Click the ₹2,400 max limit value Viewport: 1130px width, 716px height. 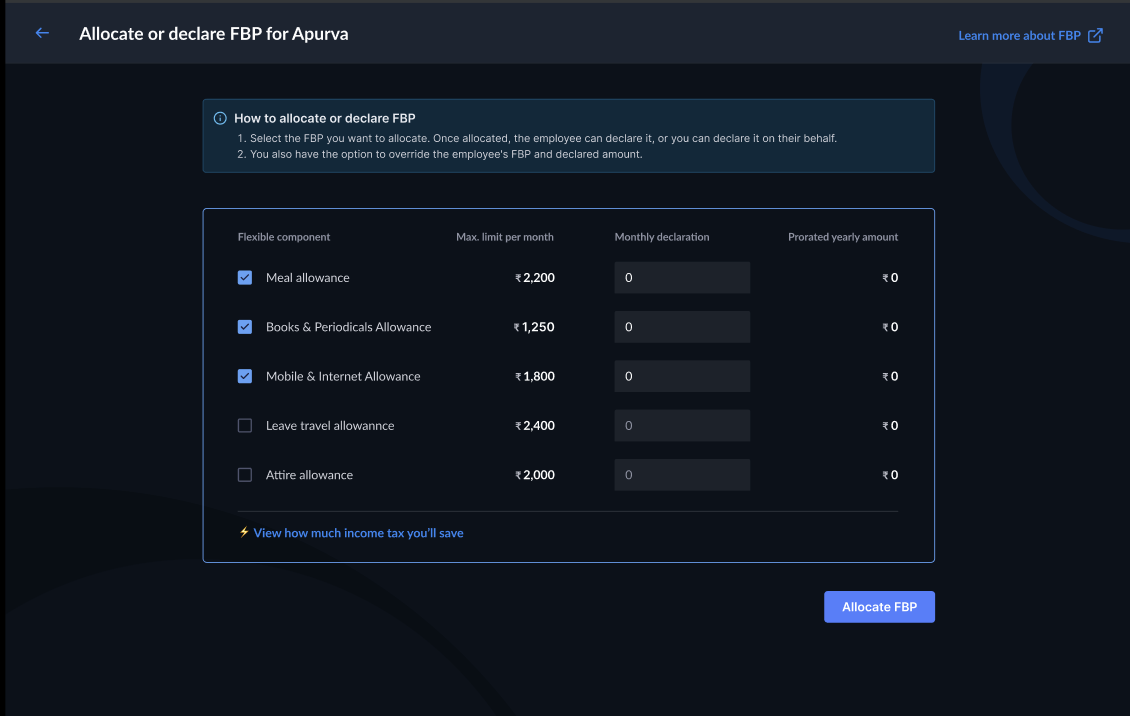coord(535,426)
